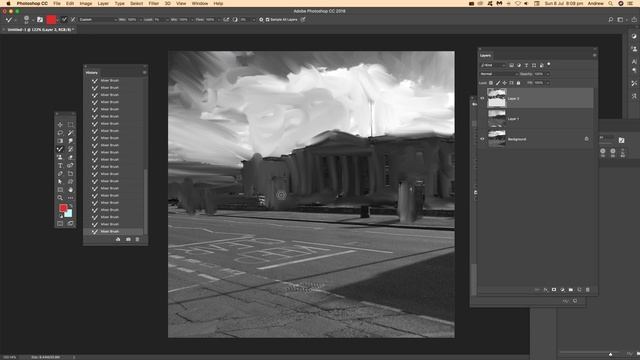
Task: Open the Image menu
Action: [x=86, y=3]
